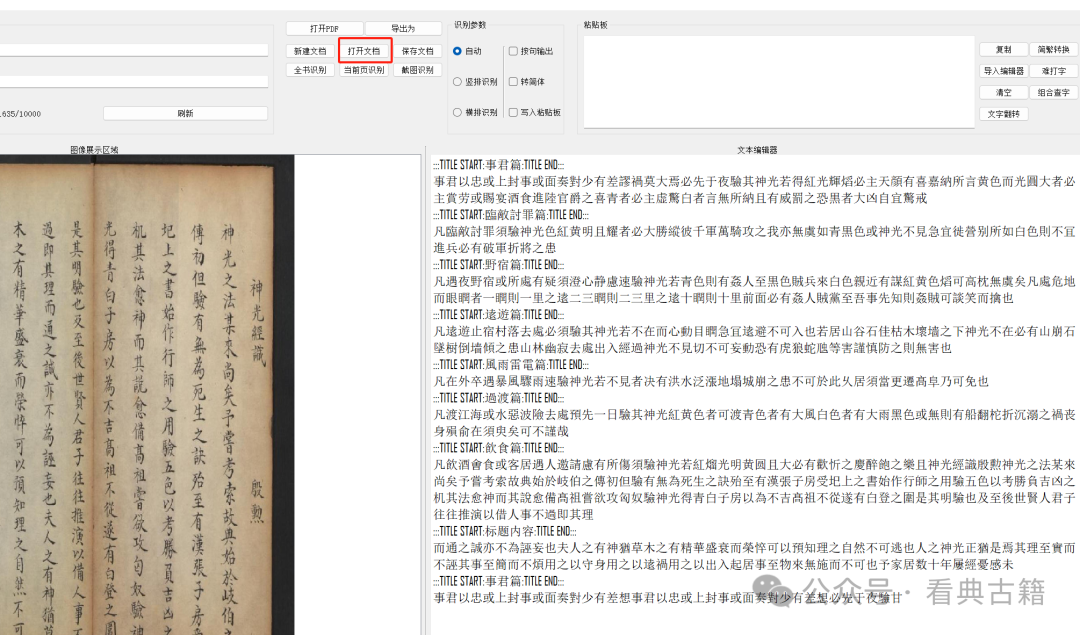Click the 打开PDF button
This screenshot has height=635, width=1080.
coord(324,29)
